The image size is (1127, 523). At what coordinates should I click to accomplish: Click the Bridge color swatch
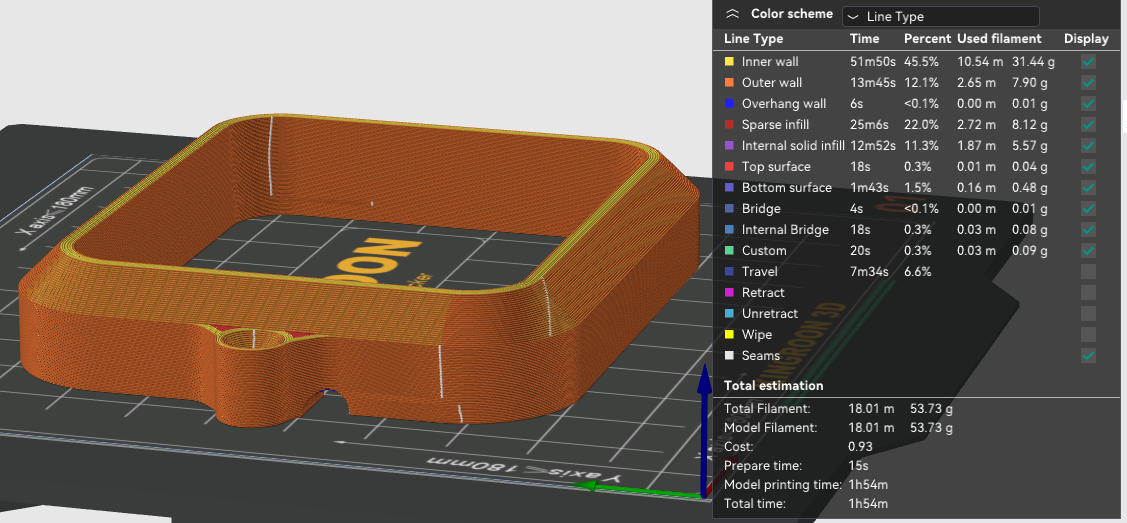click(729, 208)
